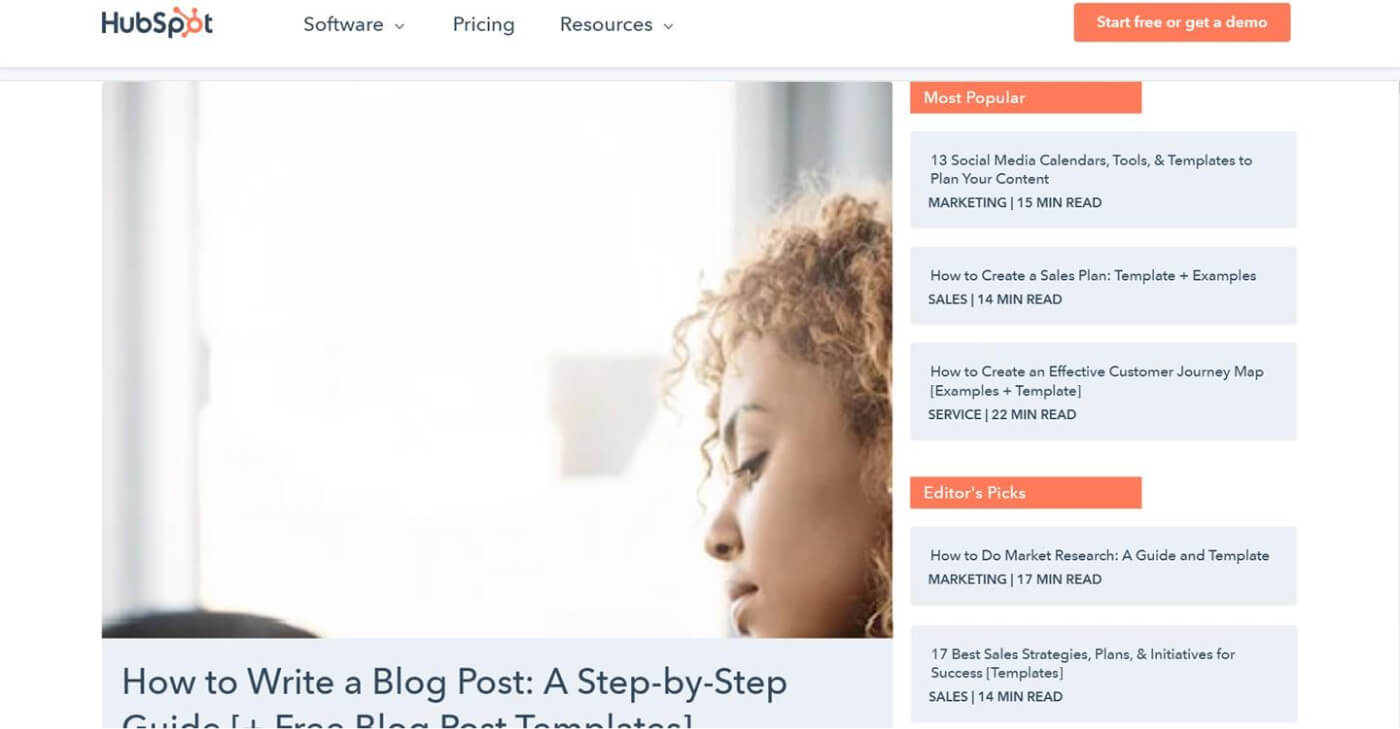Open the Resources menu

pos(616,24)
